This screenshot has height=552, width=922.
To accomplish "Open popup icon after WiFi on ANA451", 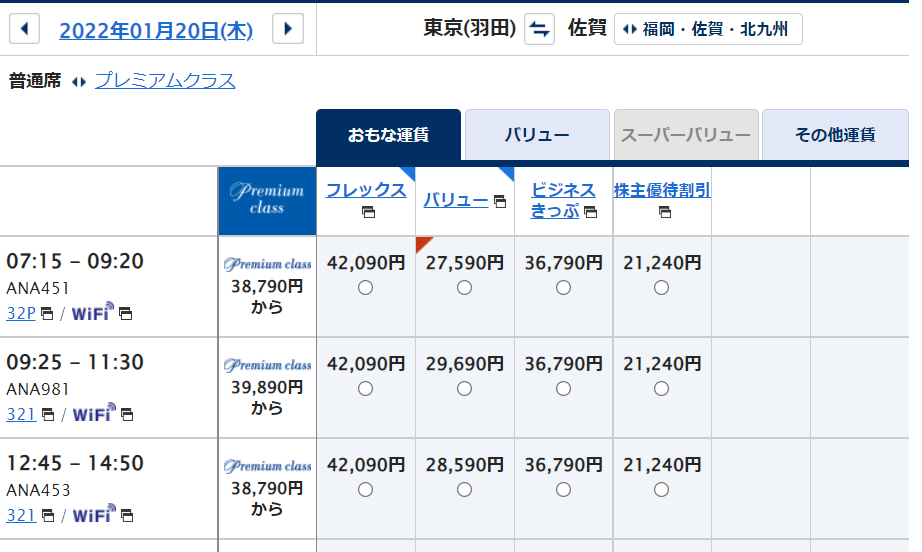I will [125, 314].
